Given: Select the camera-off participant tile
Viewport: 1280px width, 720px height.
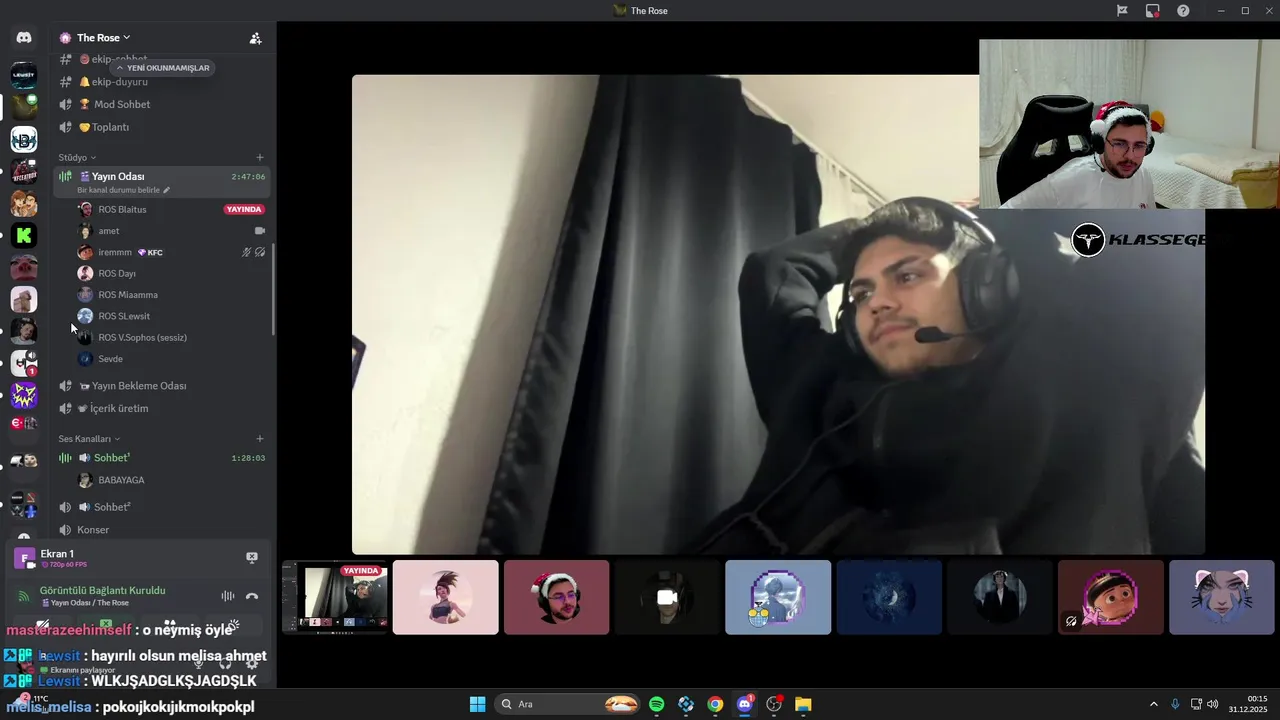Looking at the screenshot, I should pos(667,597).
